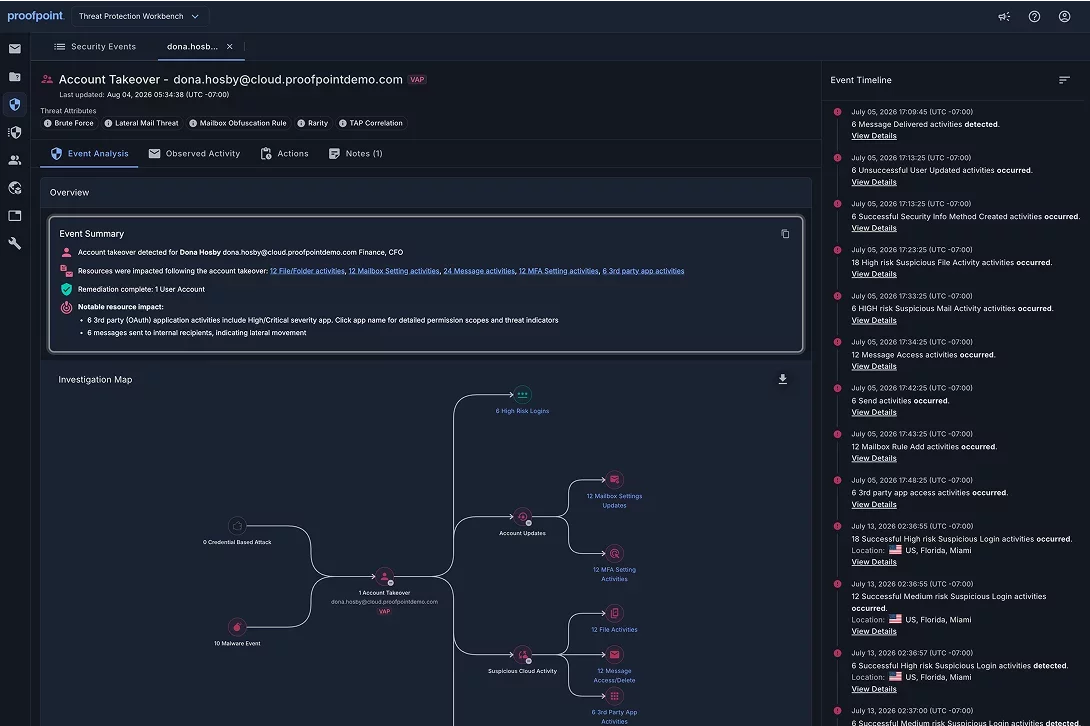Select the 6 3rd Party App Activities node

pyautogui.click(x=615, y=696)
